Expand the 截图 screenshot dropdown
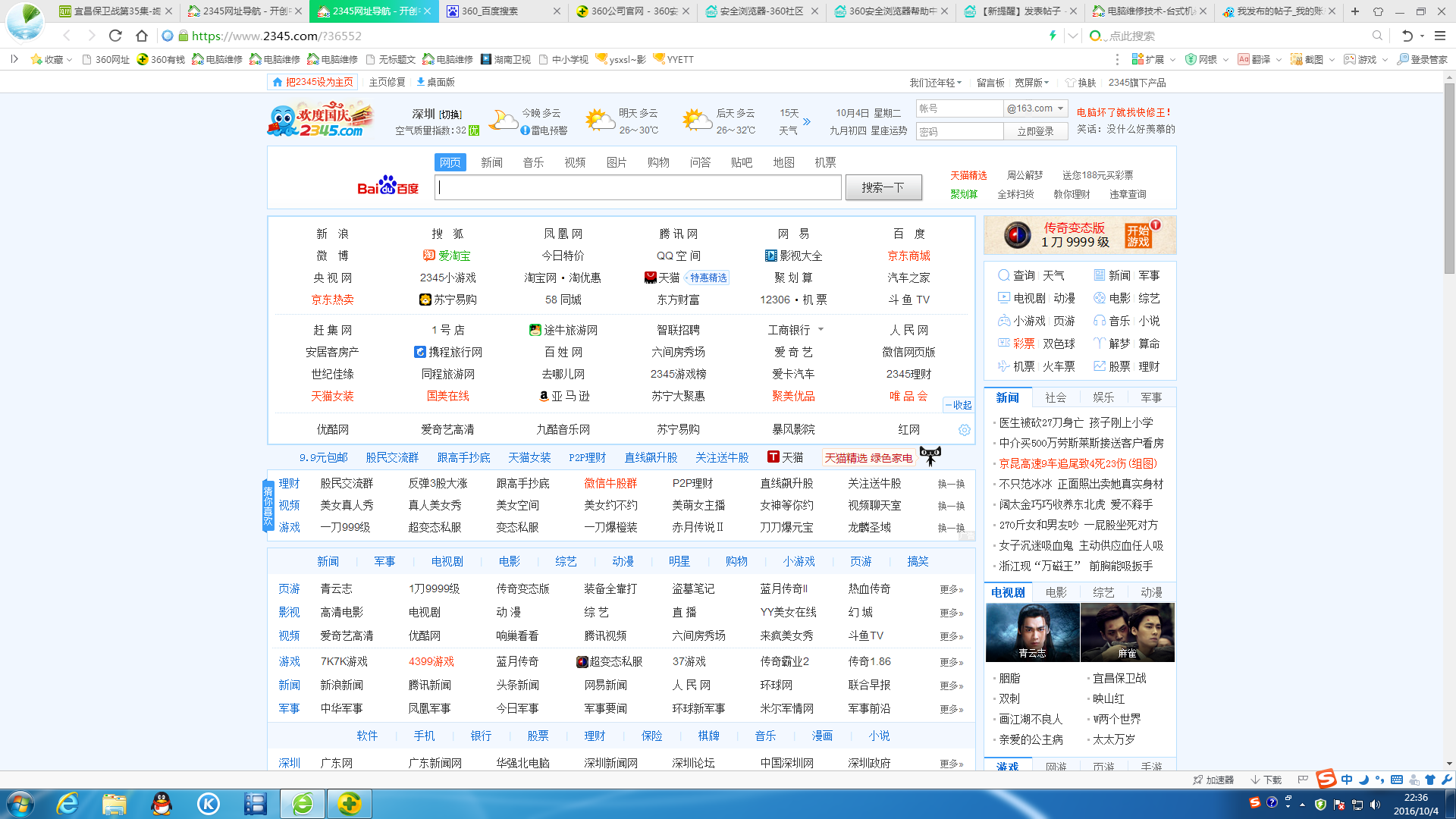The height and width of the screenshot is (819, 1456). pos(1332,59)
